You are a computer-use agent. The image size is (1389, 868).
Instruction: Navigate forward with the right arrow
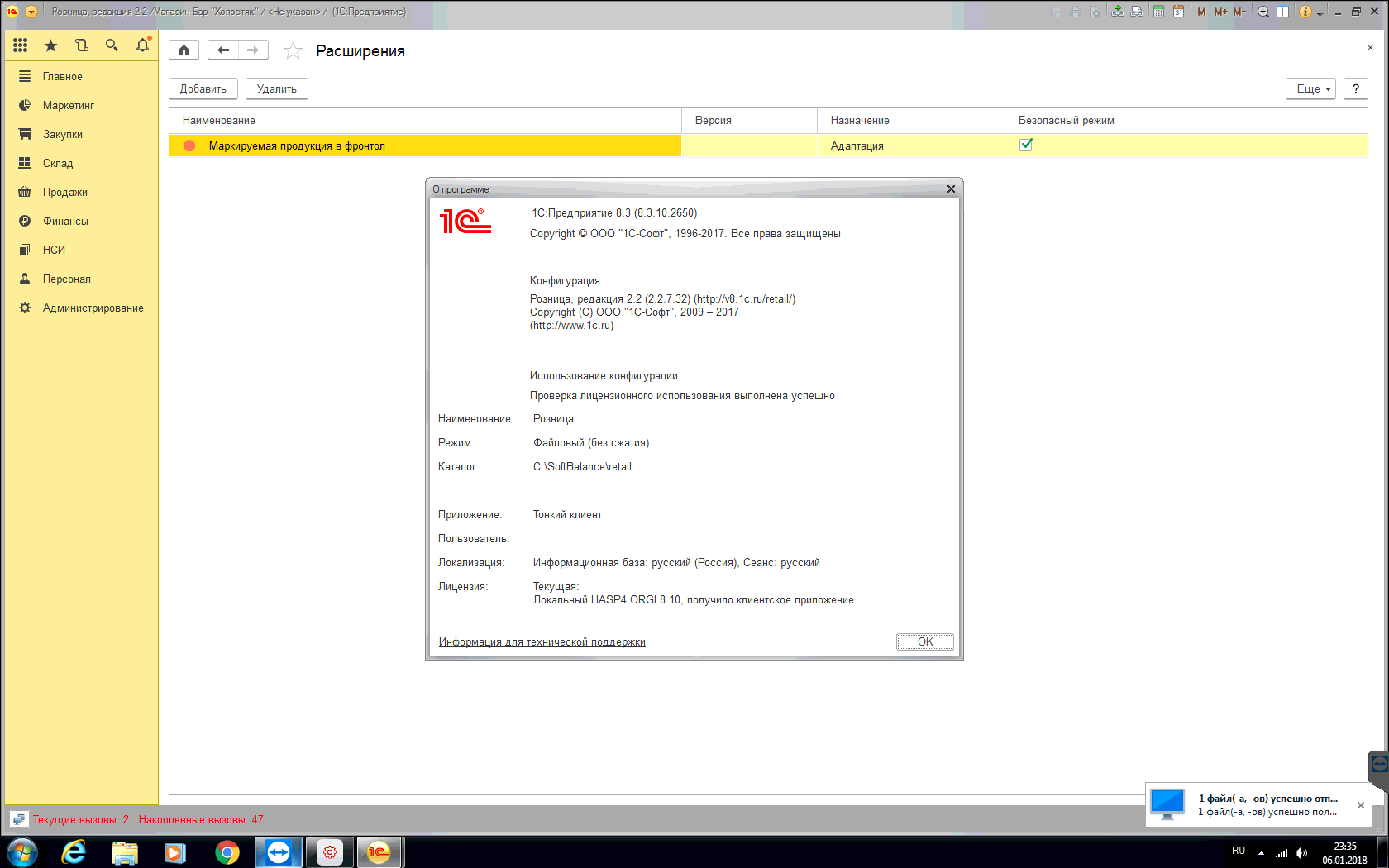253,50
